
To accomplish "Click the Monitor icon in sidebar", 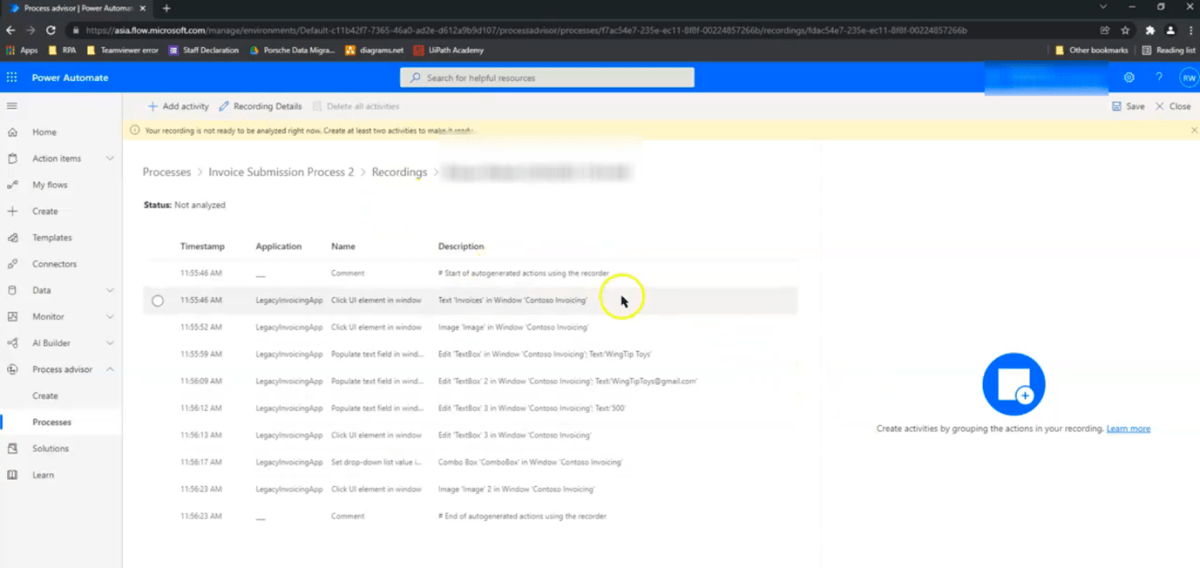I will coord(12,316).
